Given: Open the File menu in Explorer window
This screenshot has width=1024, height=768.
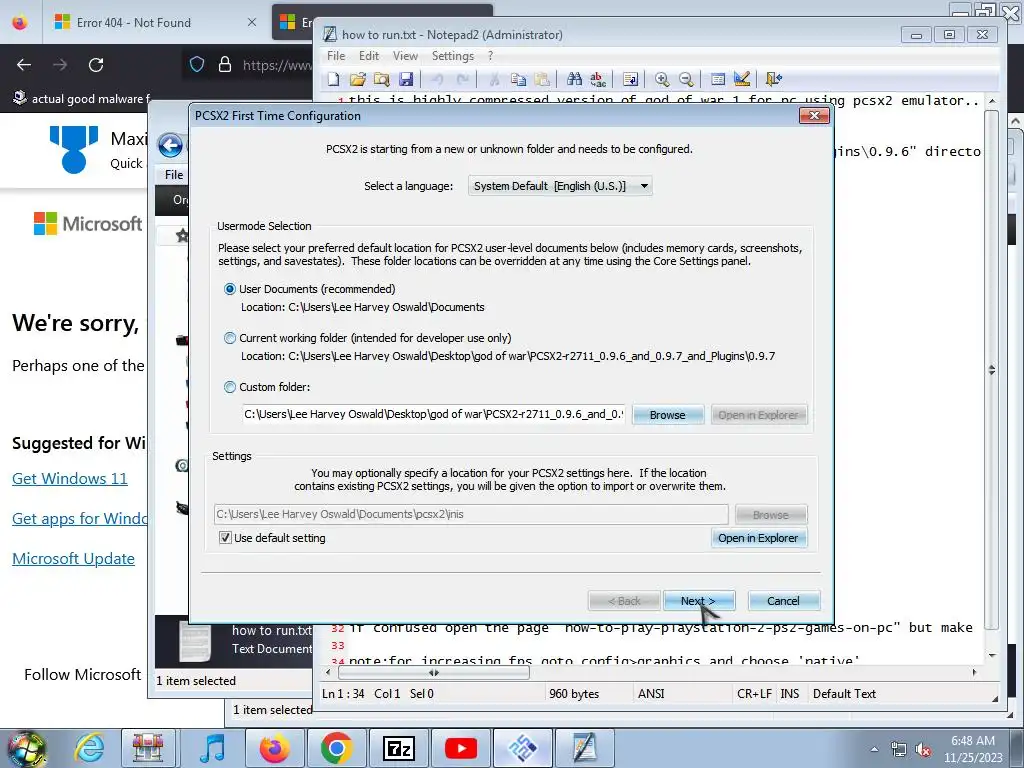Looking at the screenshot, I should click(174, 174).
